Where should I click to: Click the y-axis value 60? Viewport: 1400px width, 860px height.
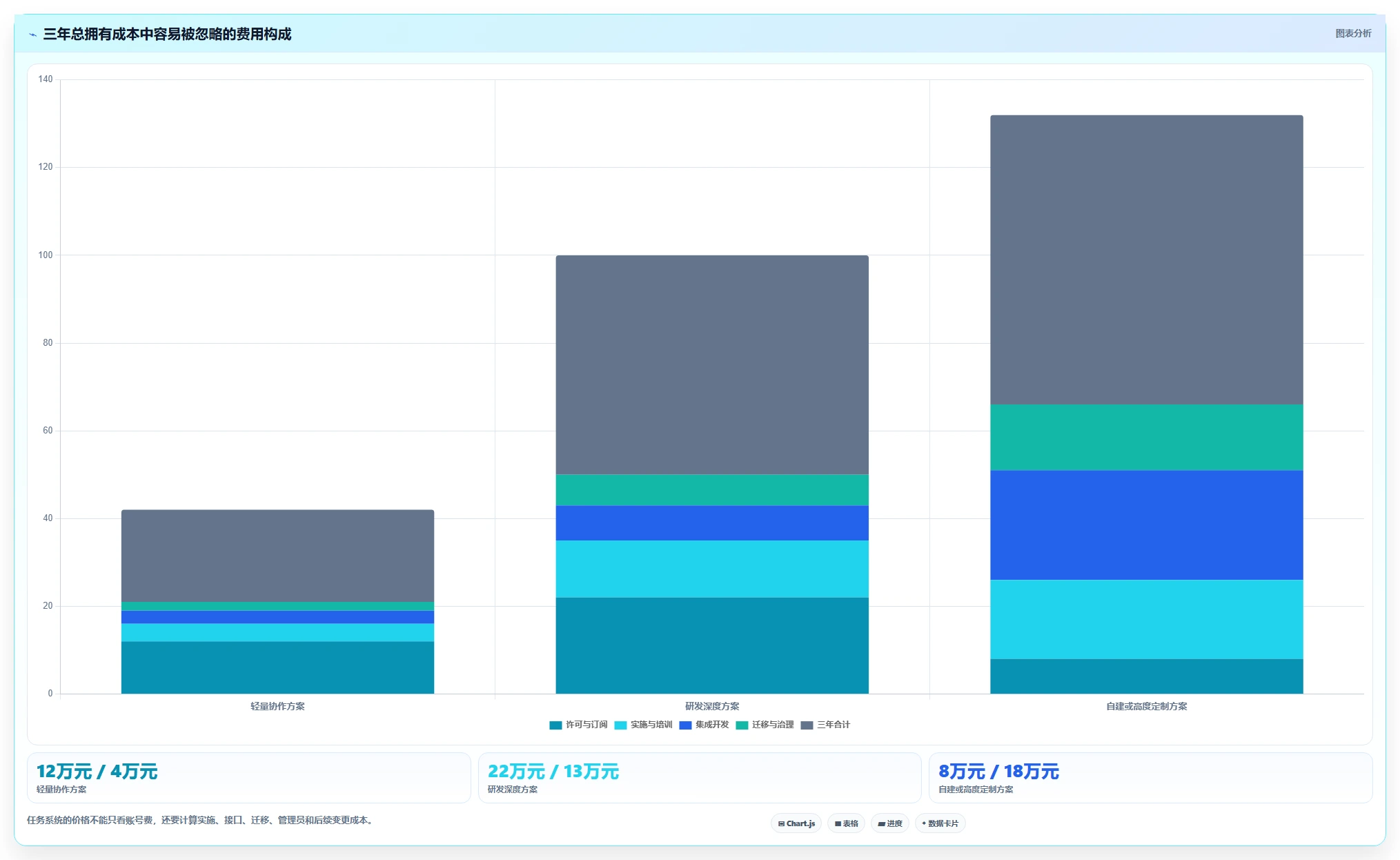coord(48,431)
